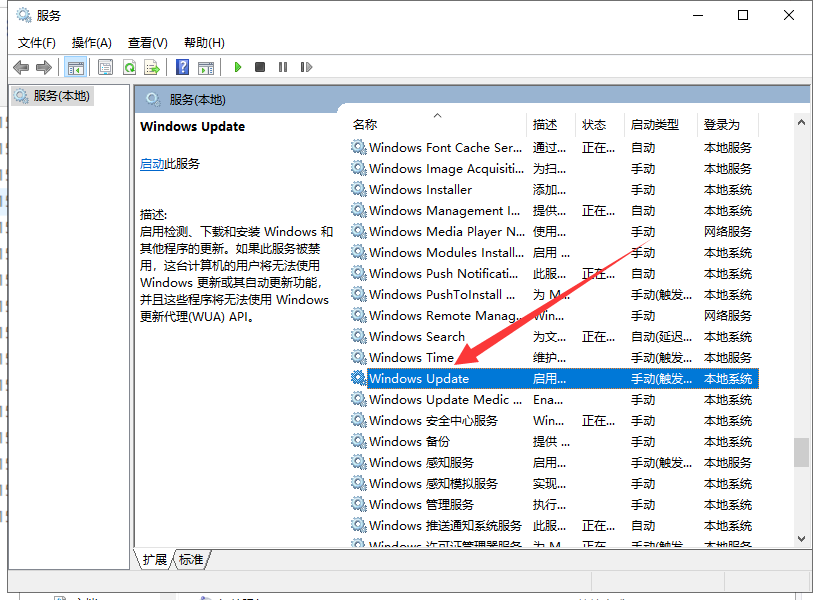This screenshot has height=600, width=820.
Task: Restart the service with the restart icon
Action: [306, 66]
